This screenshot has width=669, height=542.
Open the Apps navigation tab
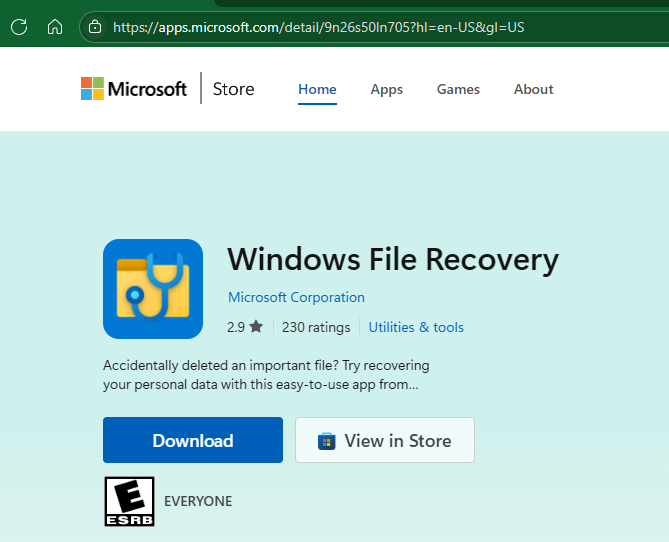pyautogui.click(x=387, y=89)
